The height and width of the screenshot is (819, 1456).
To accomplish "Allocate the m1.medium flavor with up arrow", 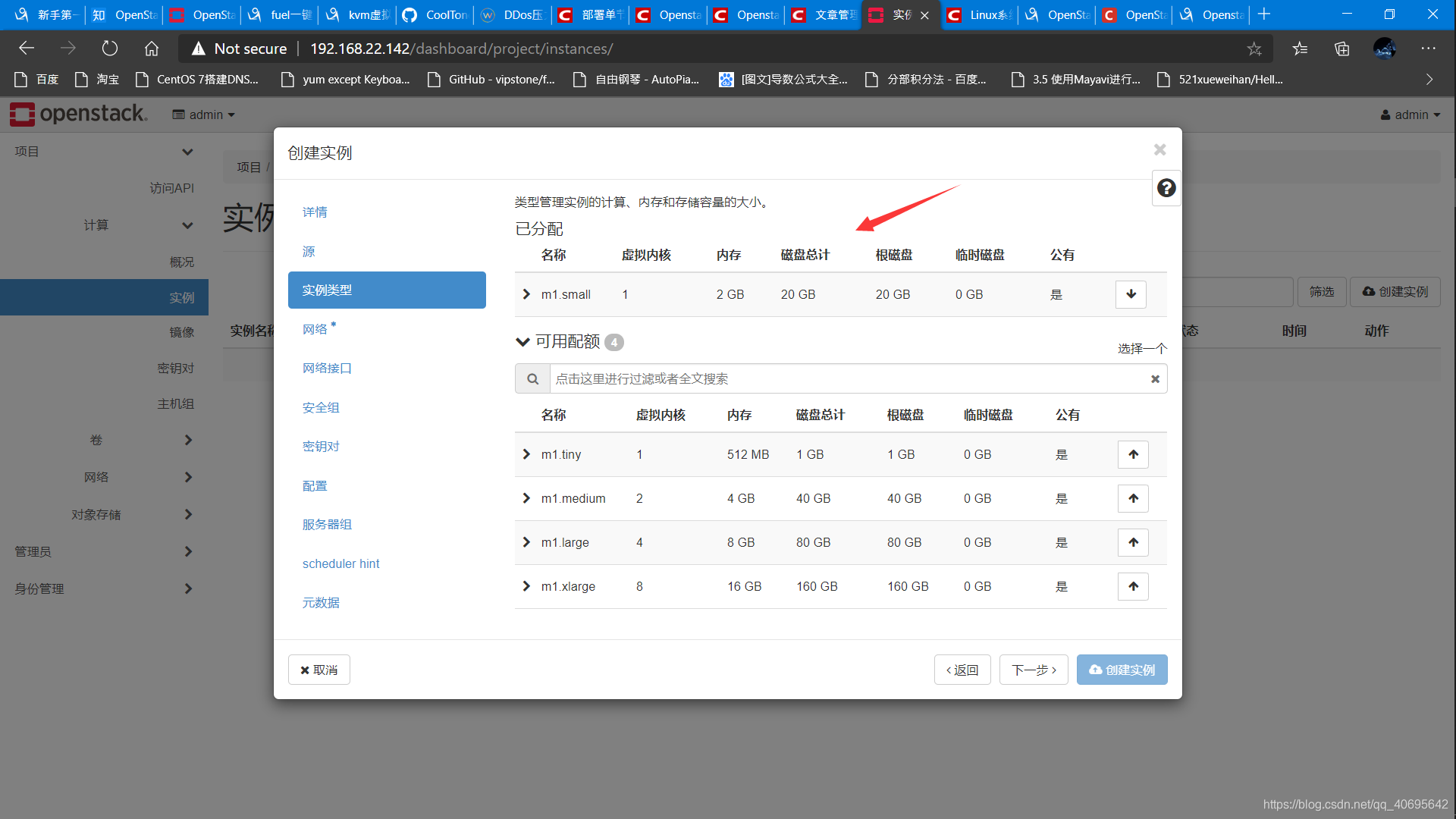I will tap(1133, 498).
